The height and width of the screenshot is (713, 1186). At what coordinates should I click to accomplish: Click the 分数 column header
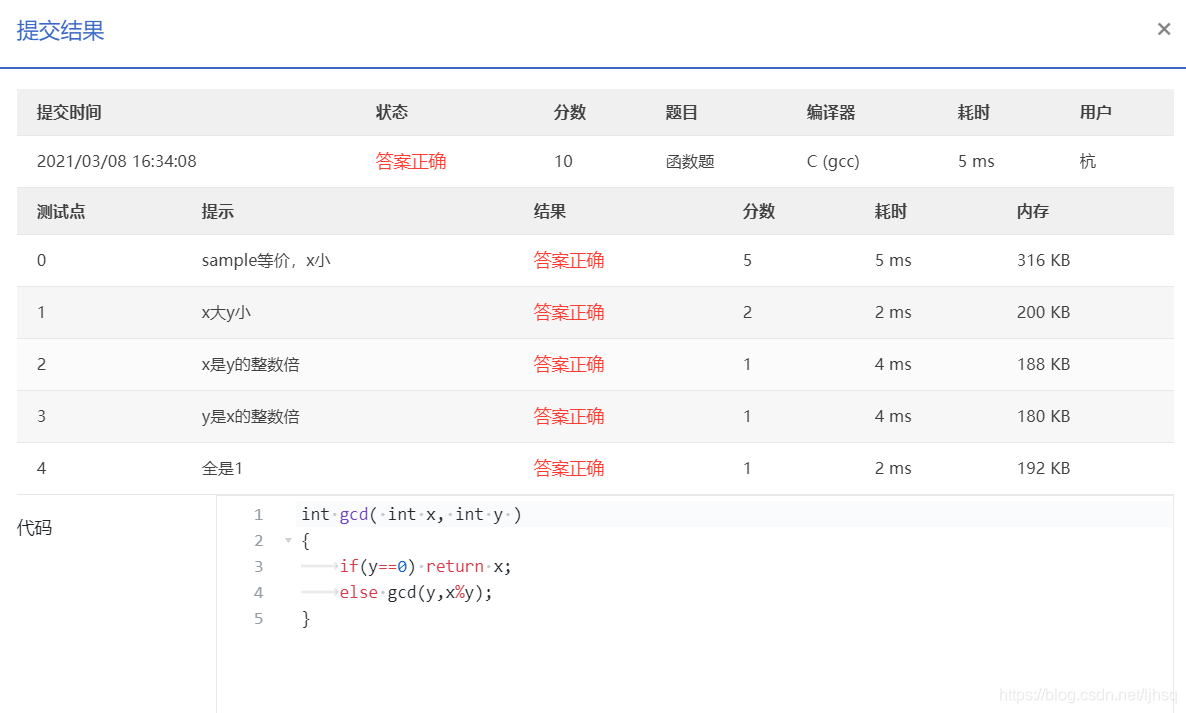[x=569, y=112]
